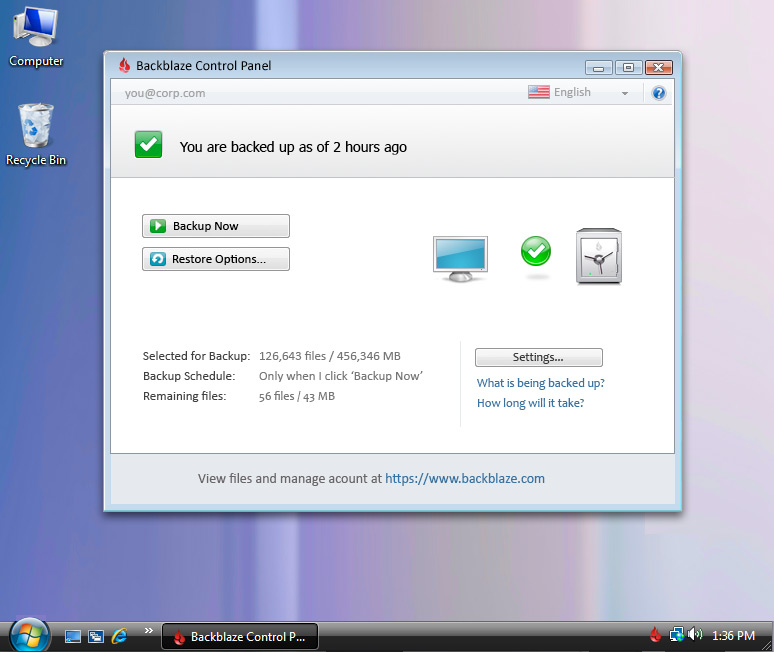Click the 'Backup Schedule:' label
The image size is (774, 652).
(189, 376)
